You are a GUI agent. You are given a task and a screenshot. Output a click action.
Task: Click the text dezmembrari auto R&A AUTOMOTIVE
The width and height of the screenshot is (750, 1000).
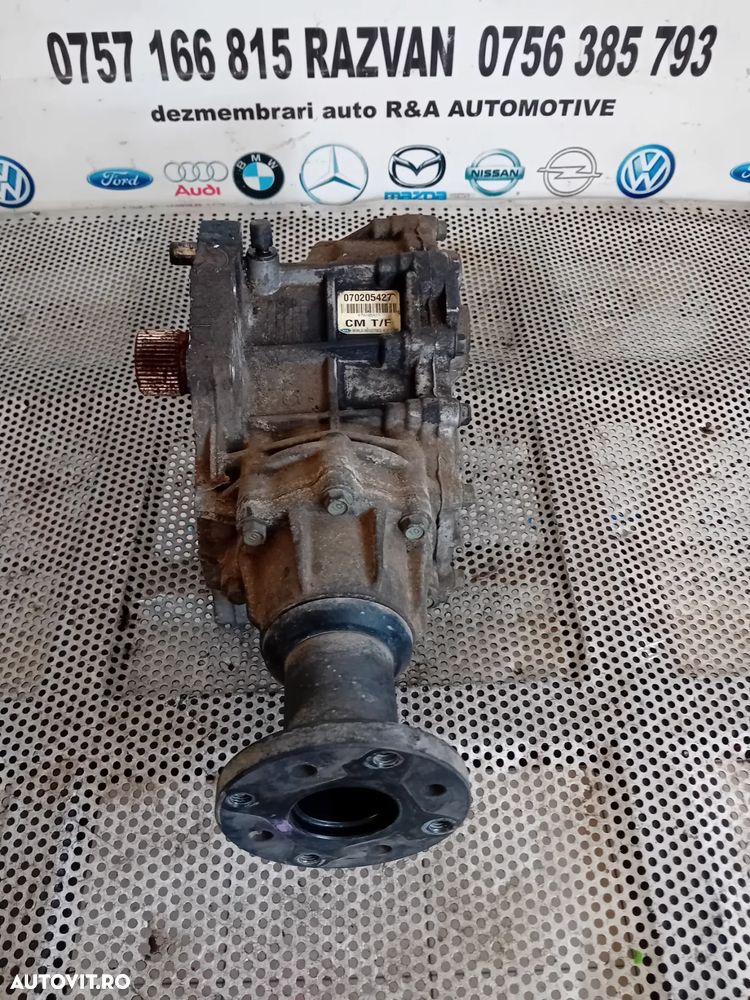[x=383, y=110]
